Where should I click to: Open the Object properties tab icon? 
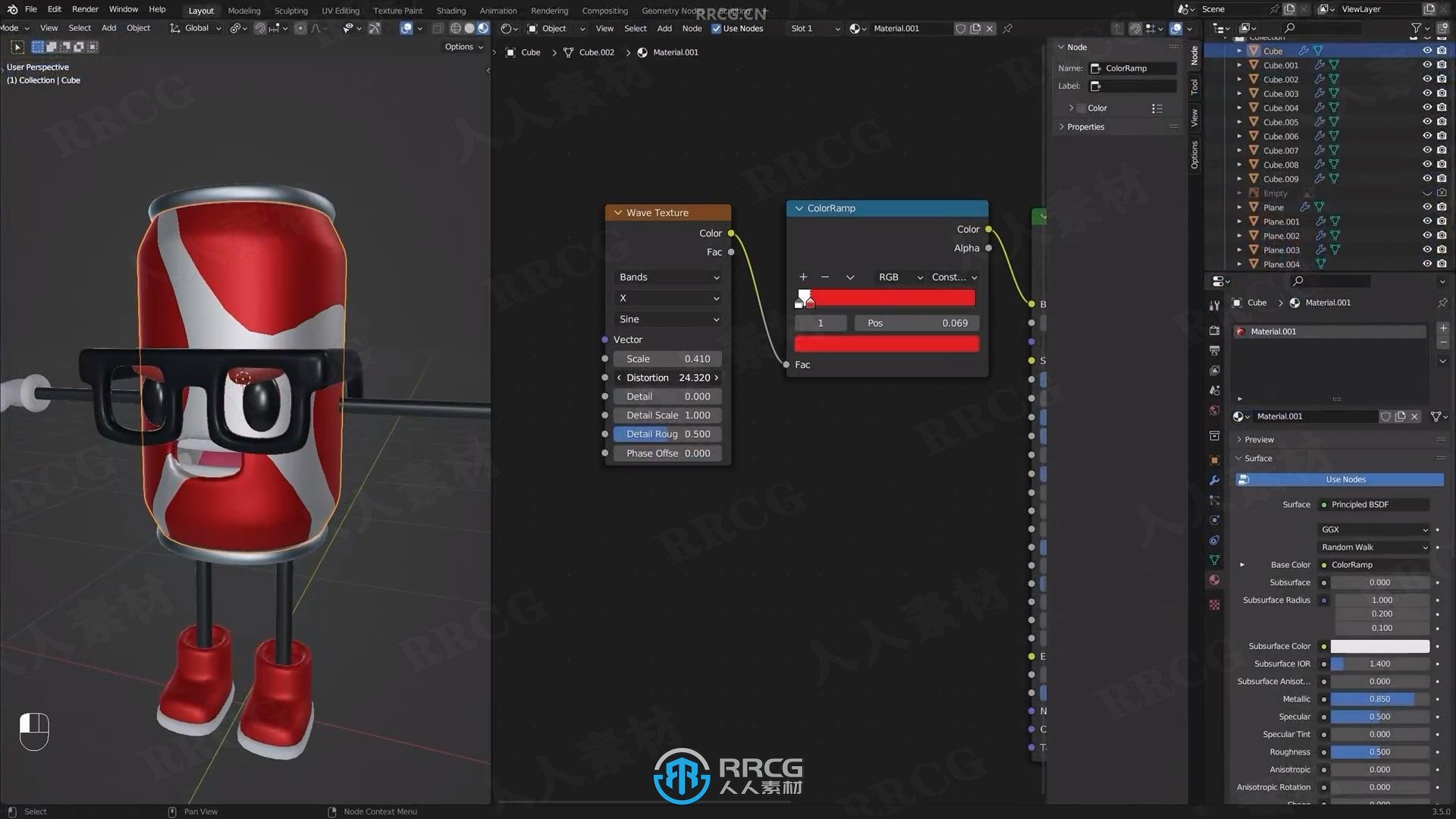[1215, 460]
